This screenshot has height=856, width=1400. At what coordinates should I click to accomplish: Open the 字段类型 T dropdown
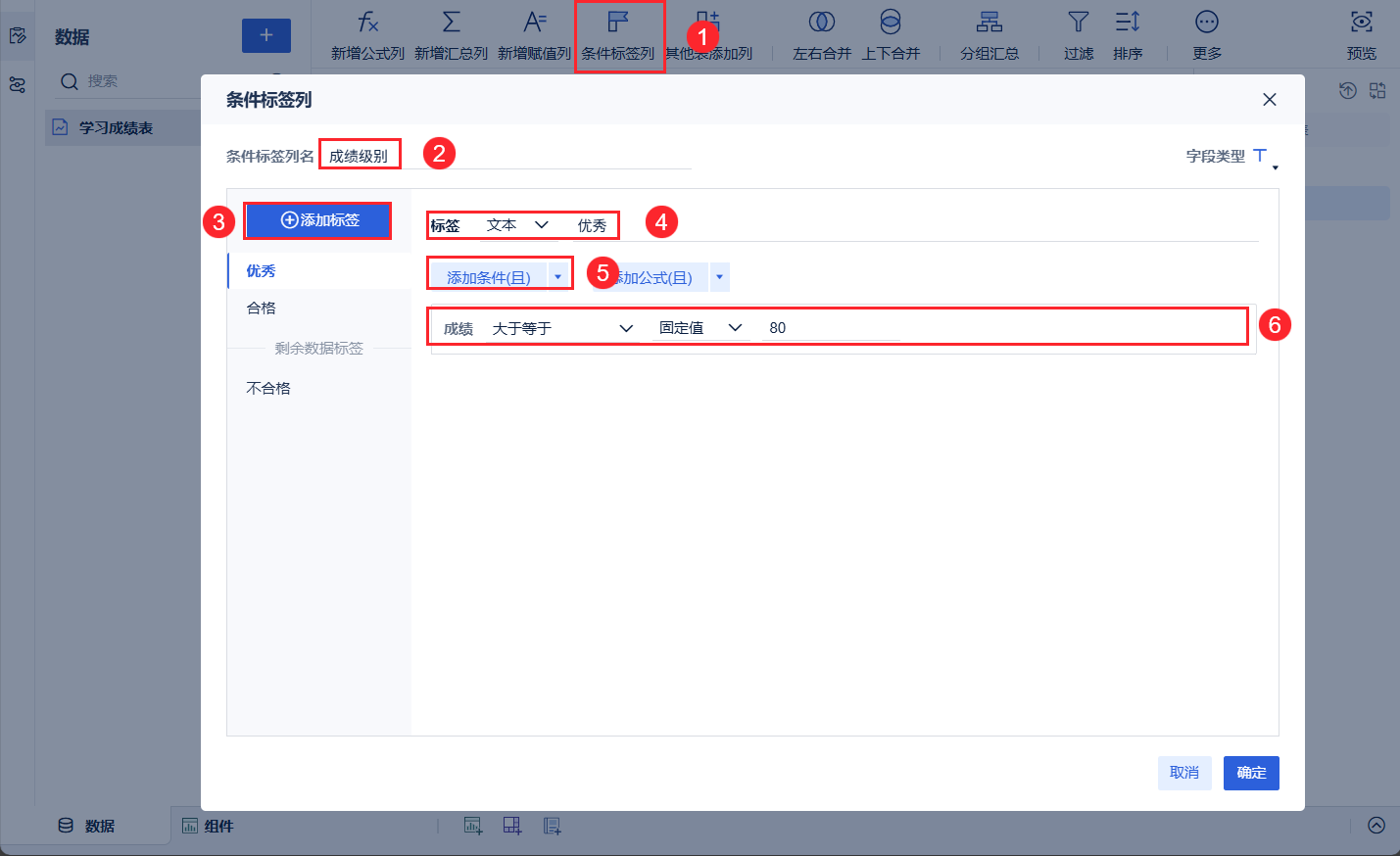tap(1266, 158)
